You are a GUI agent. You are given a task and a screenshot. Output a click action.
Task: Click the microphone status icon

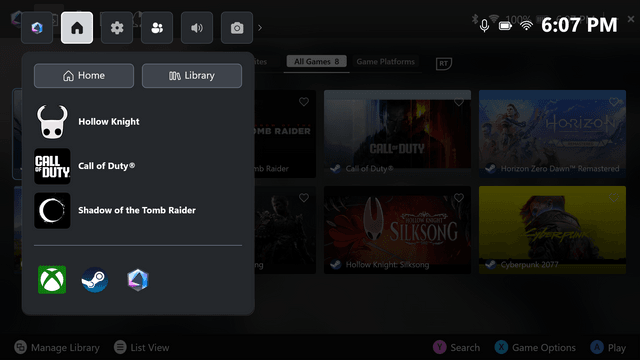(484, 25)
